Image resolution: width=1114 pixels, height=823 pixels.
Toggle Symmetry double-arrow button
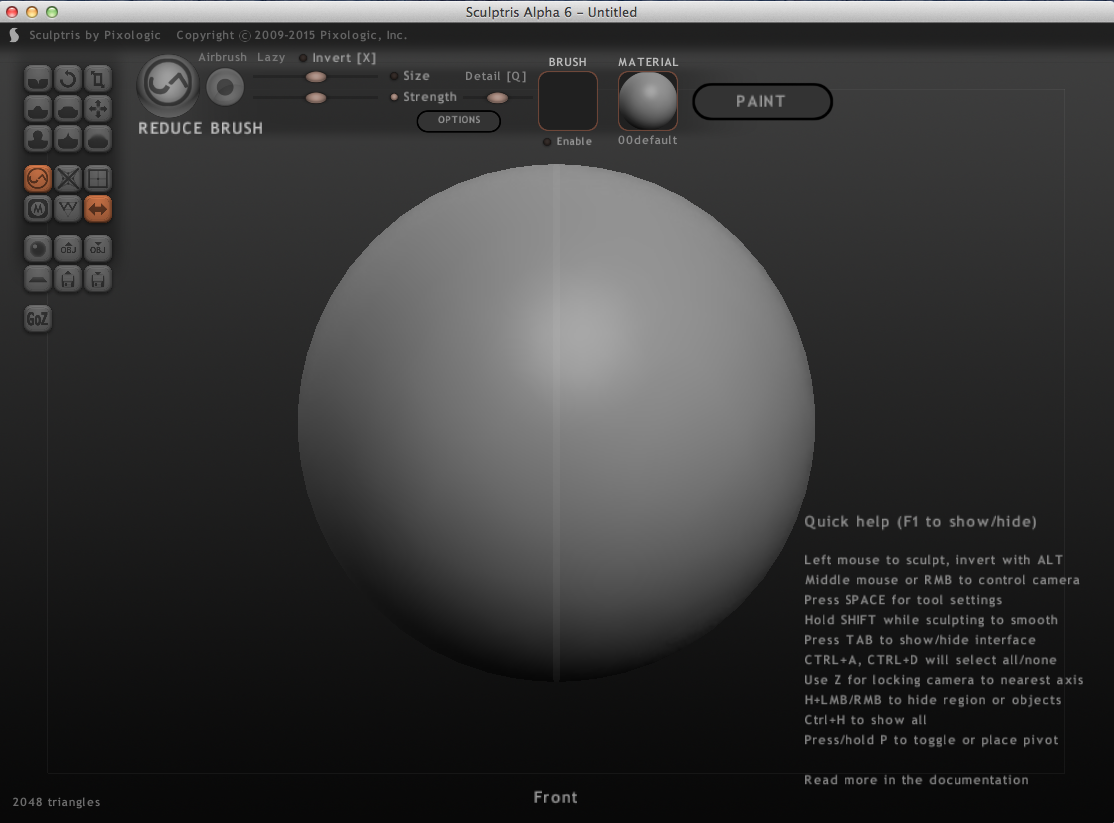pos(98,208)
